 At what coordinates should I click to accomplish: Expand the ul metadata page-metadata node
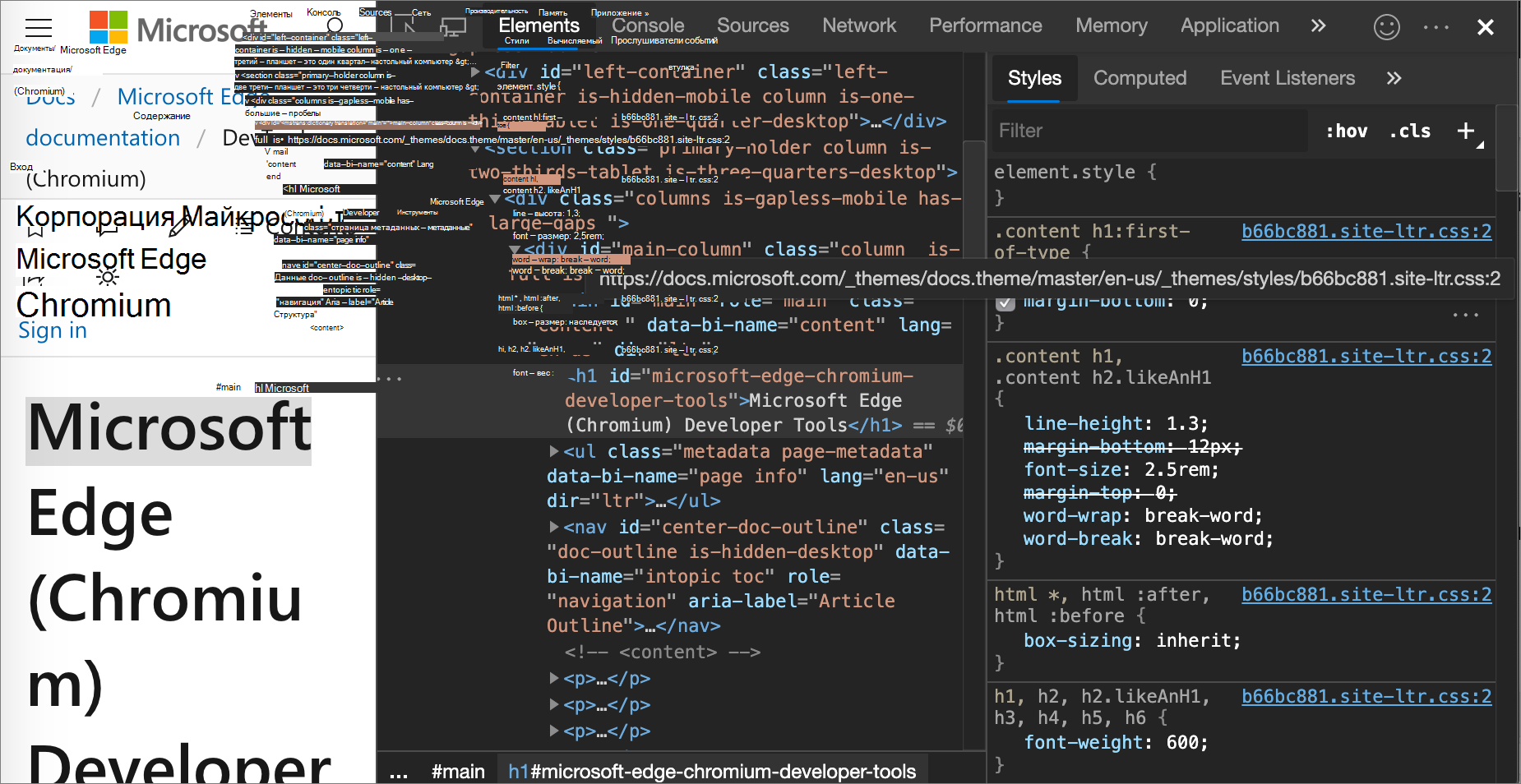(x=554, y=451)
